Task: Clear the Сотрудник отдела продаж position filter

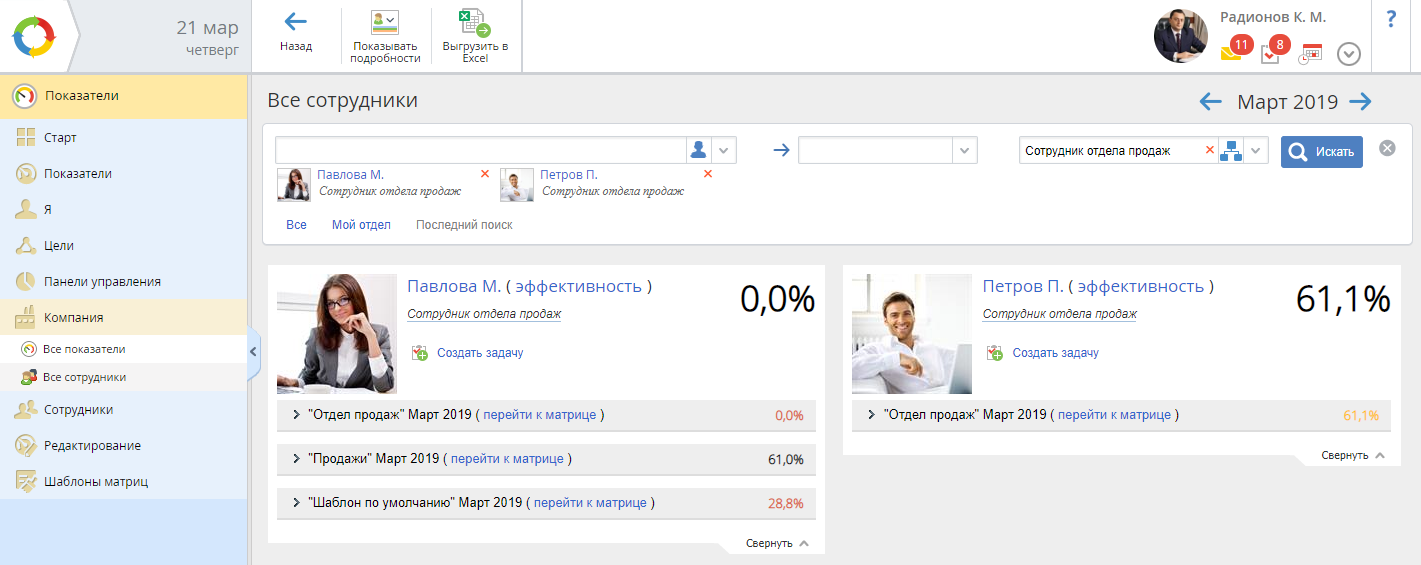Action: pos(1209,151)
